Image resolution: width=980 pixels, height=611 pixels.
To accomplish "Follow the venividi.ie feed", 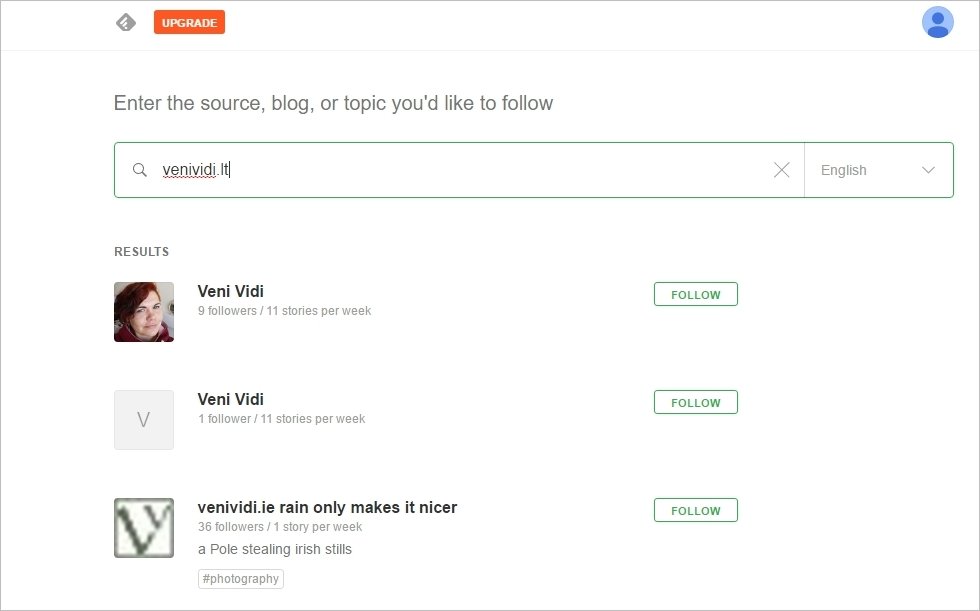I will (695, 510).
